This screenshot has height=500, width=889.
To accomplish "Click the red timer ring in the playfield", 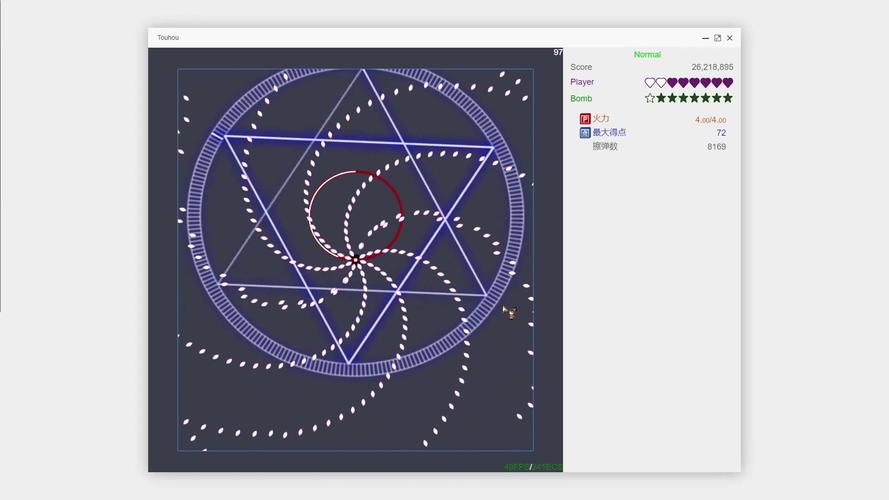I will tap(355, 215).
